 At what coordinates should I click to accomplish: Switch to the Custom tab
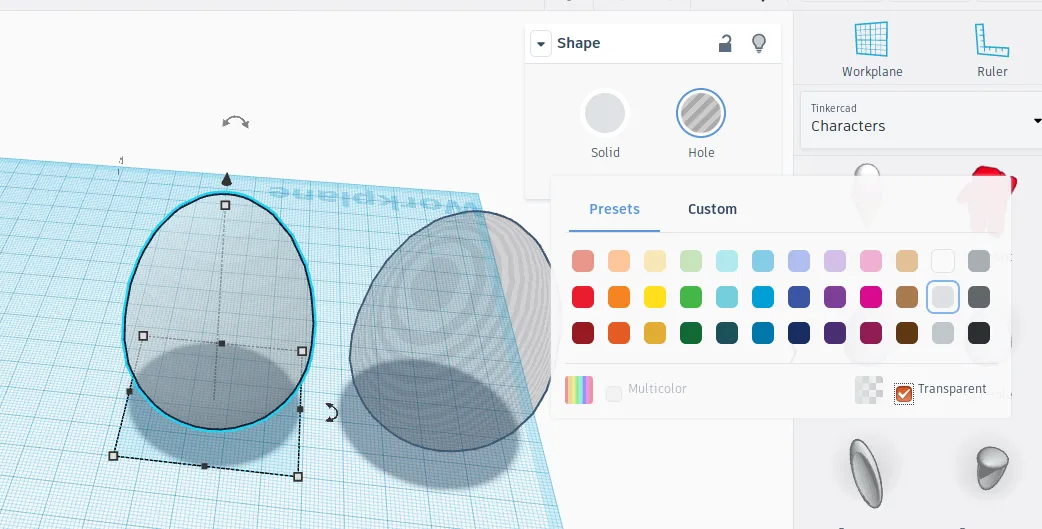click(712, 209)
